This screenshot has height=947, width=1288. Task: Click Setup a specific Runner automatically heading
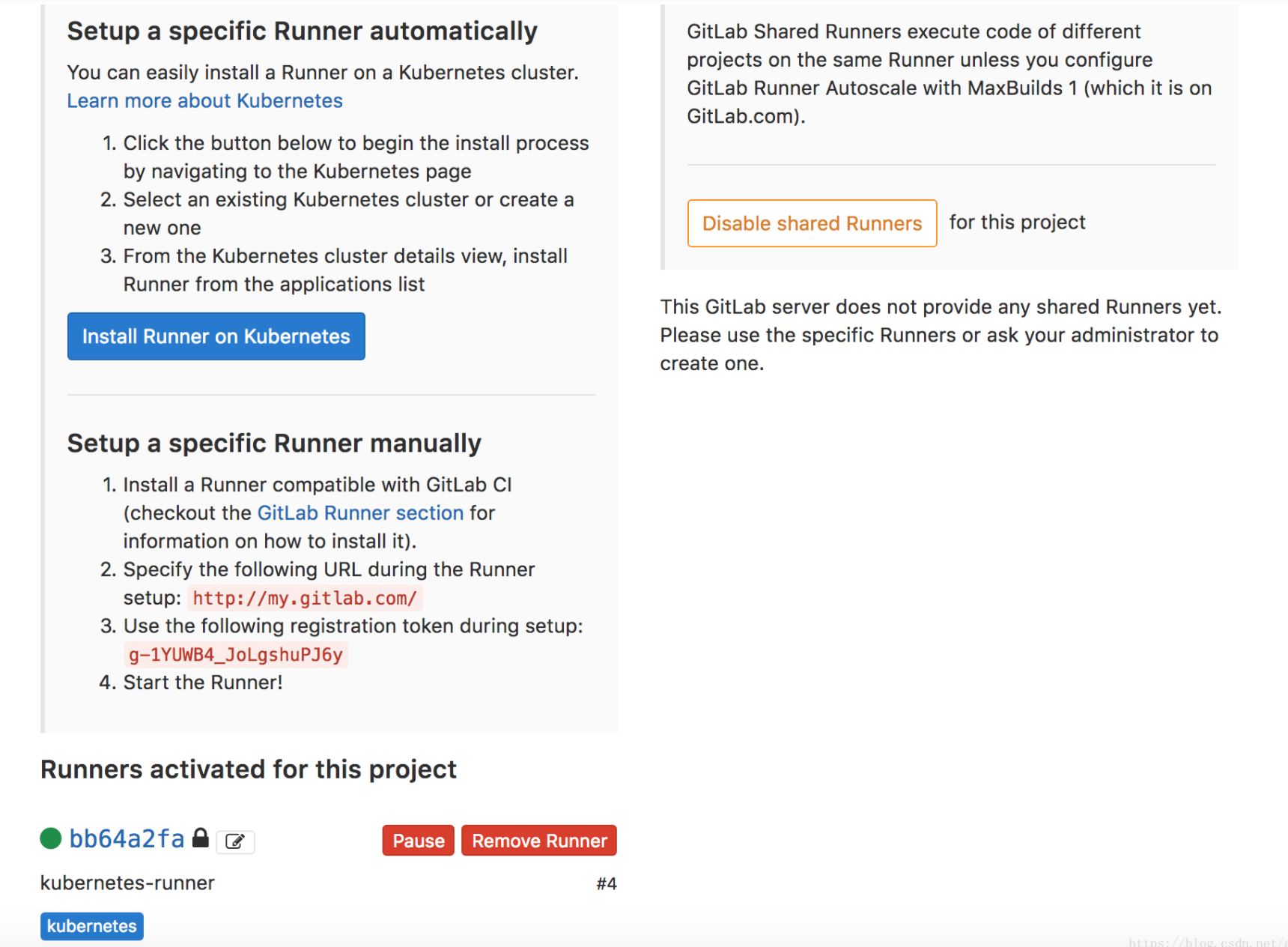click(303, 31)
